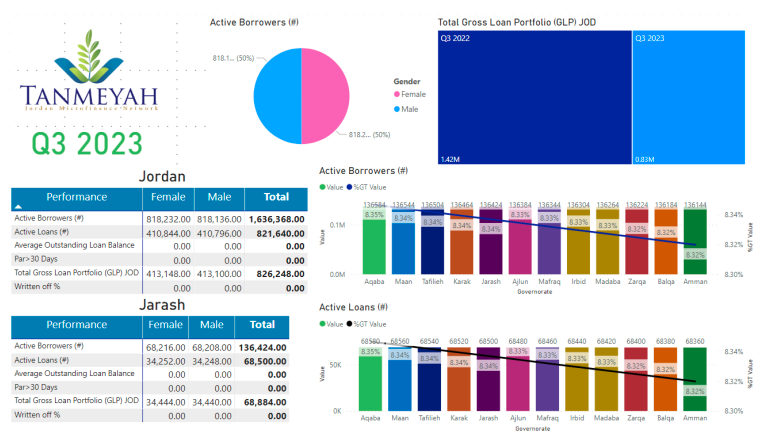Screen dimensions: 764x434
Task: Select the Jarash bar in Active Loans chart
Action: (x=488, y=379)
